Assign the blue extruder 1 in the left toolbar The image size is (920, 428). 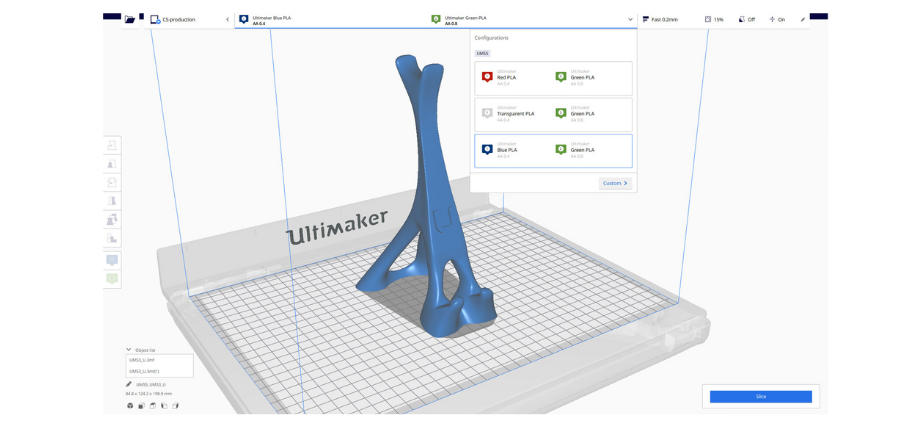(x=111, y=260)
